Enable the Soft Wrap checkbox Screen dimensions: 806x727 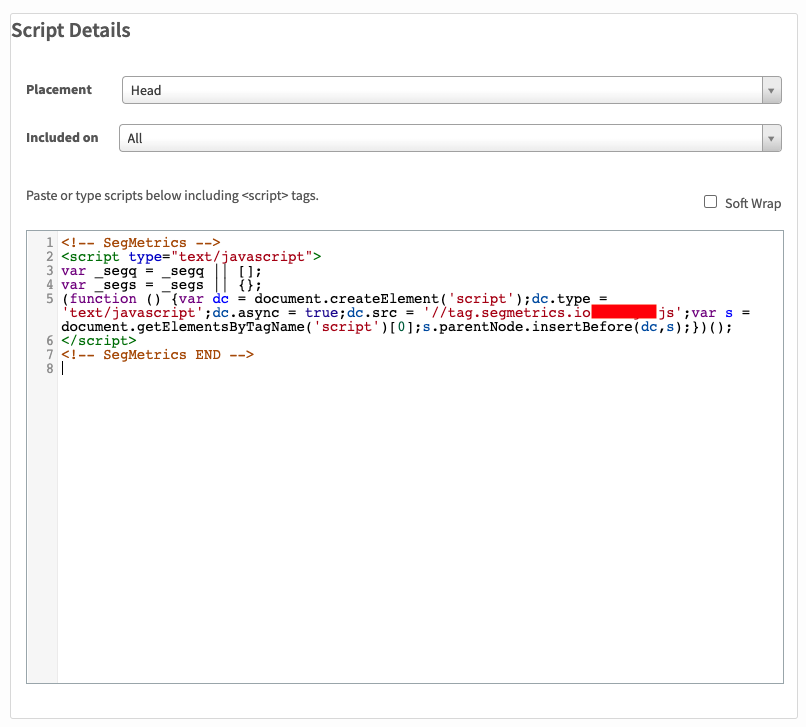710,202
